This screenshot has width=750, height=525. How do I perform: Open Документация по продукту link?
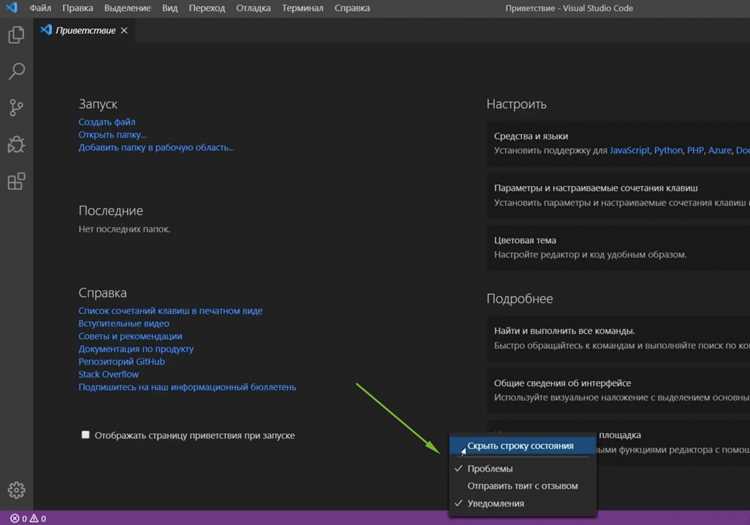(136, 349)
